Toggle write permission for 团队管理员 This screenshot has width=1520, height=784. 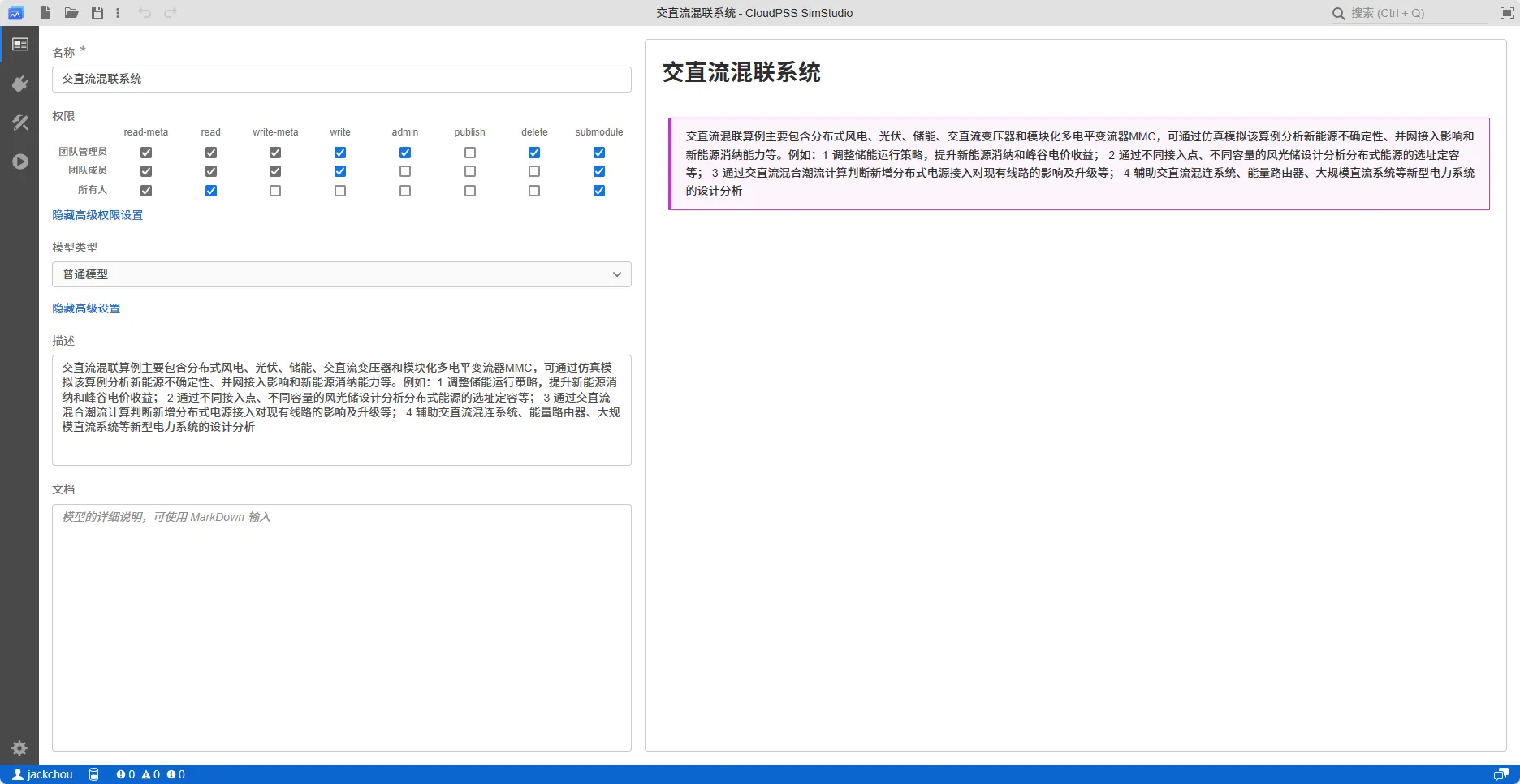point(340,153)
